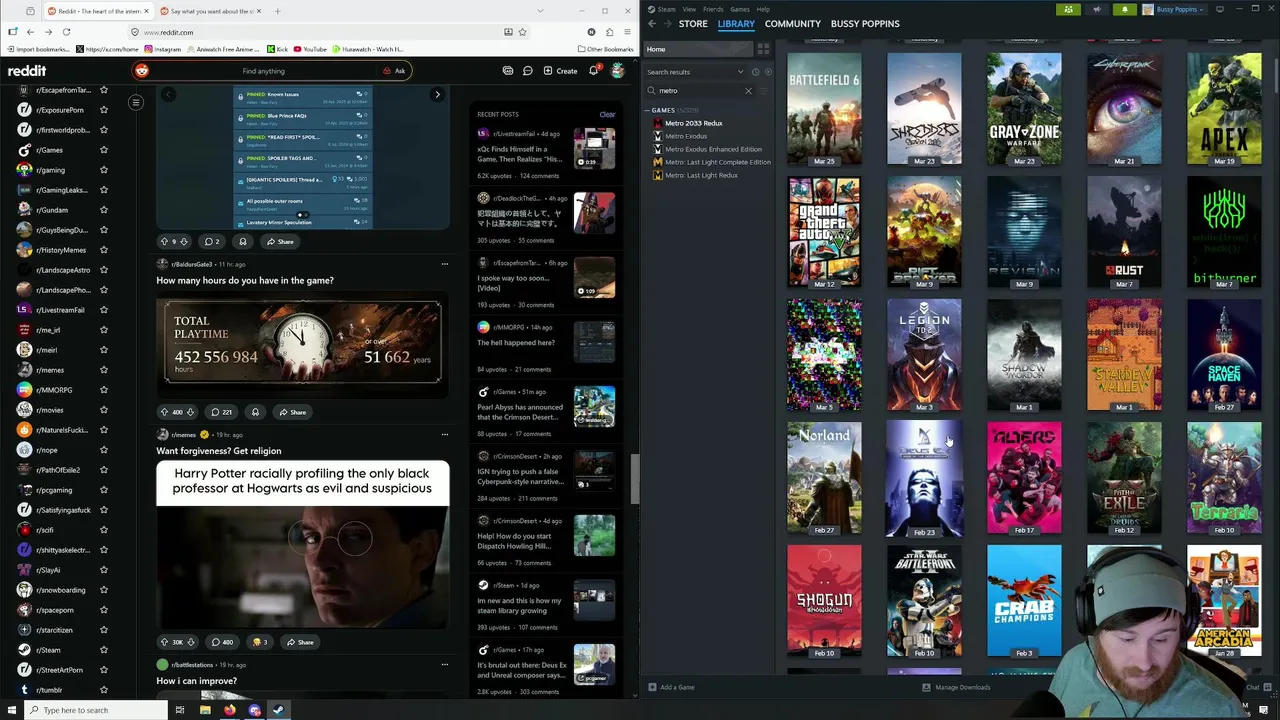Switch Steam library to grid collections view
The width and height of the screenshot is (1280, 720).
(763, 49)
